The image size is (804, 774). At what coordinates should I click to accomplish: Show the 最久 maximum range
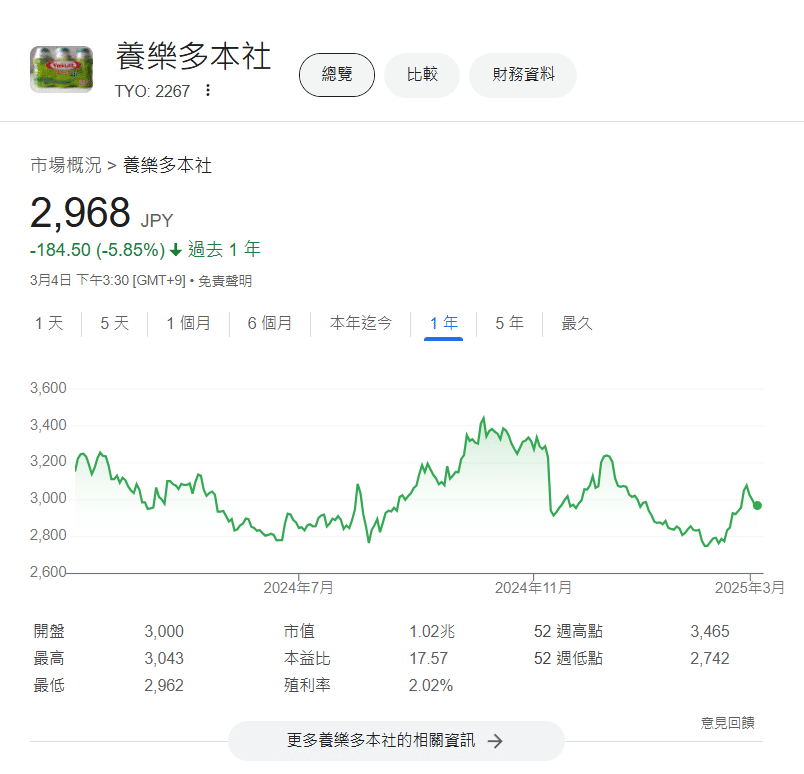tap(577, 323)
